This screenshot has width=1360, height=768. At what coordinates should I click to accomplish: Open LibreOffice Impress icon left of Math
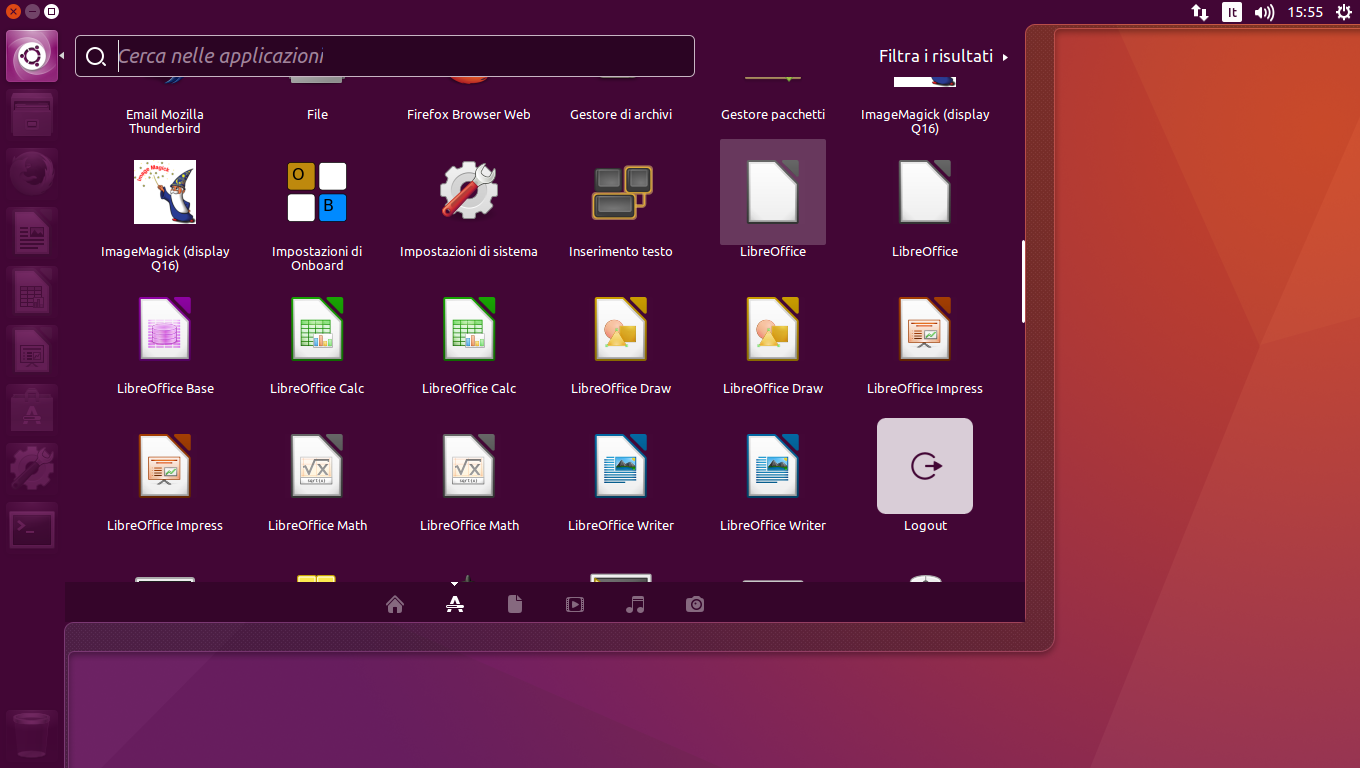coord(165,466)
